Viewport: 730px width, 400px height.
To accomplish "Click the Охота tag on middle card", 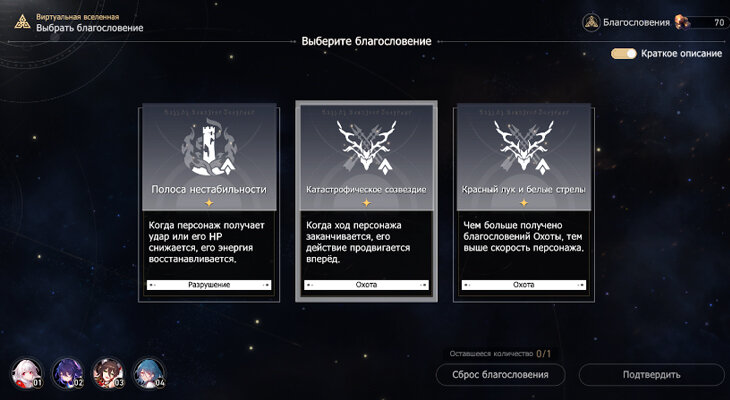I will point(366,285).
